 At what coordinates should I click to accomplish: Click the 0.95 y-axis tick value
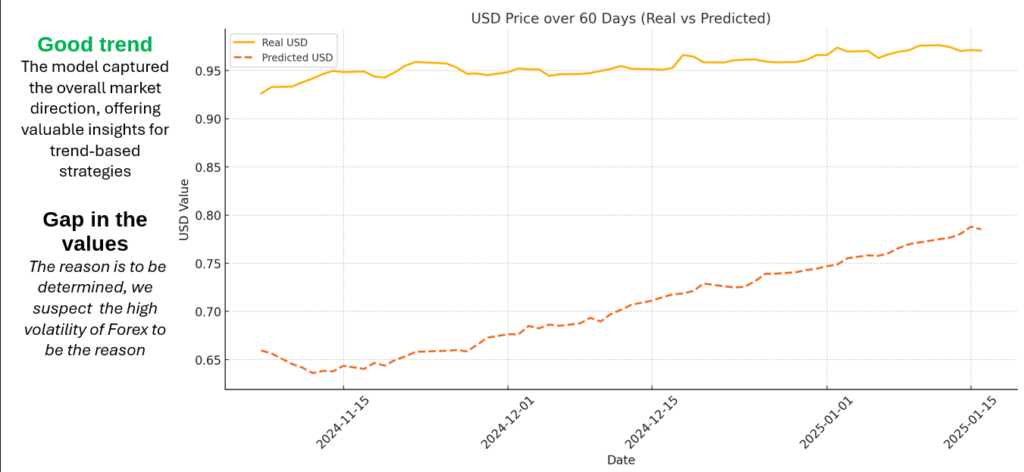(206, 71)
